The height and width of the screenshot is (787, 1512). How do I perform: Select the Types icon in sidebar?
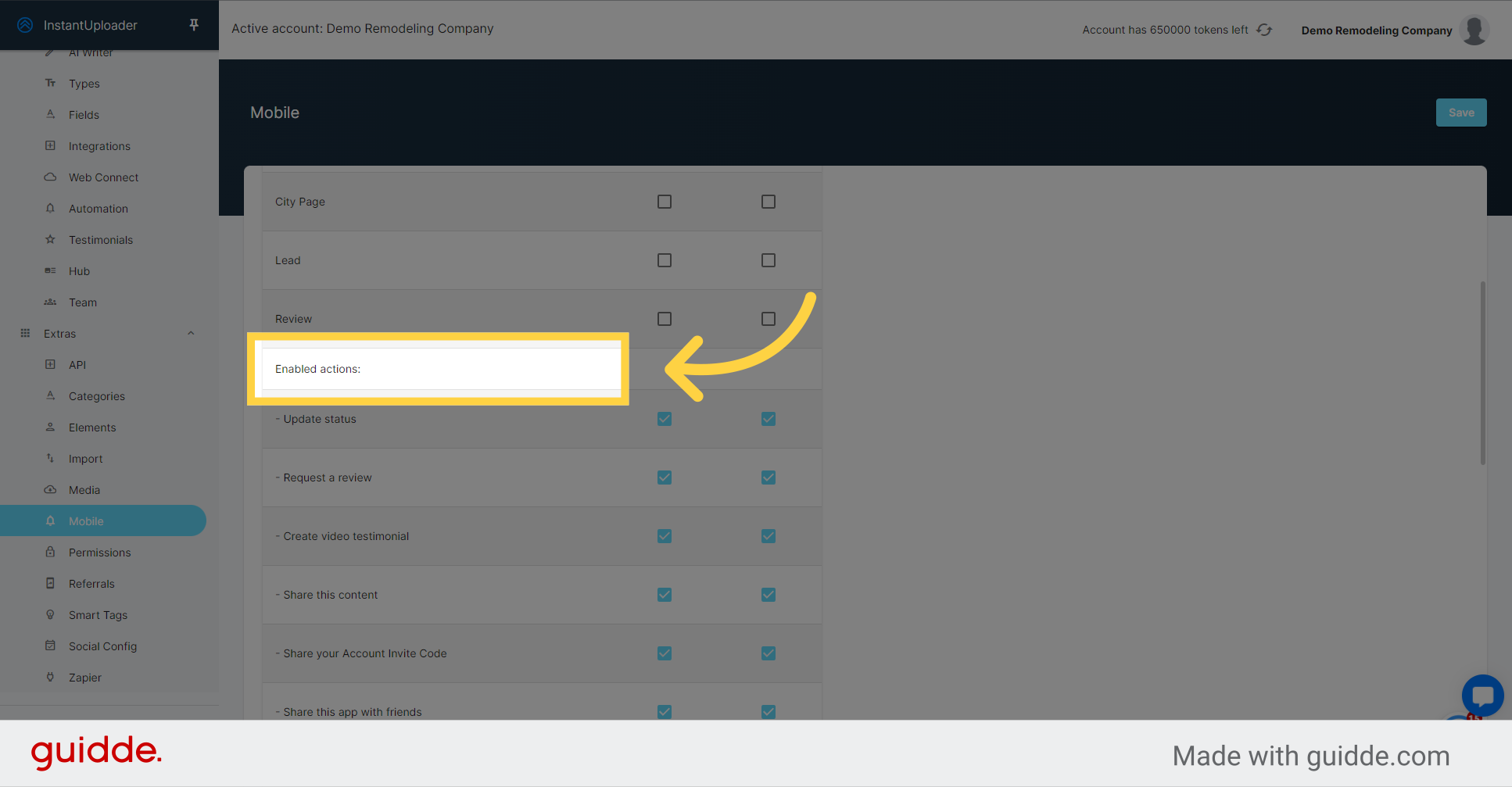(x=50, y=83)
